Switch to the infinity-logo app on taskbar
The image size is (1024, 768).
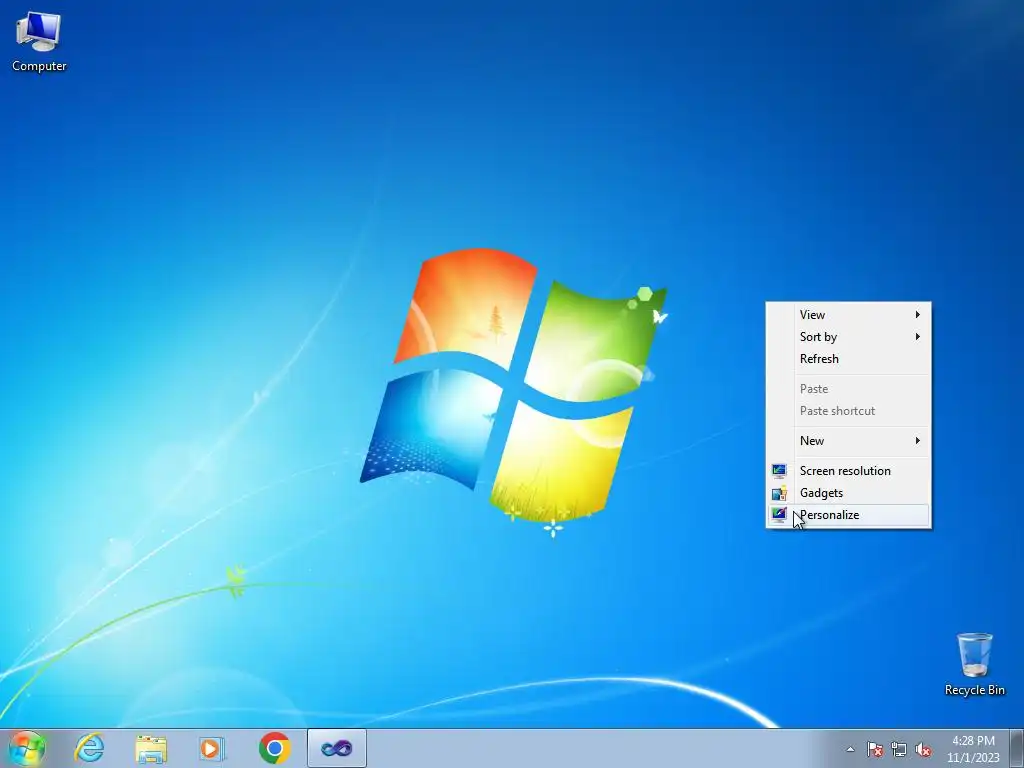(x=337, y=748)
